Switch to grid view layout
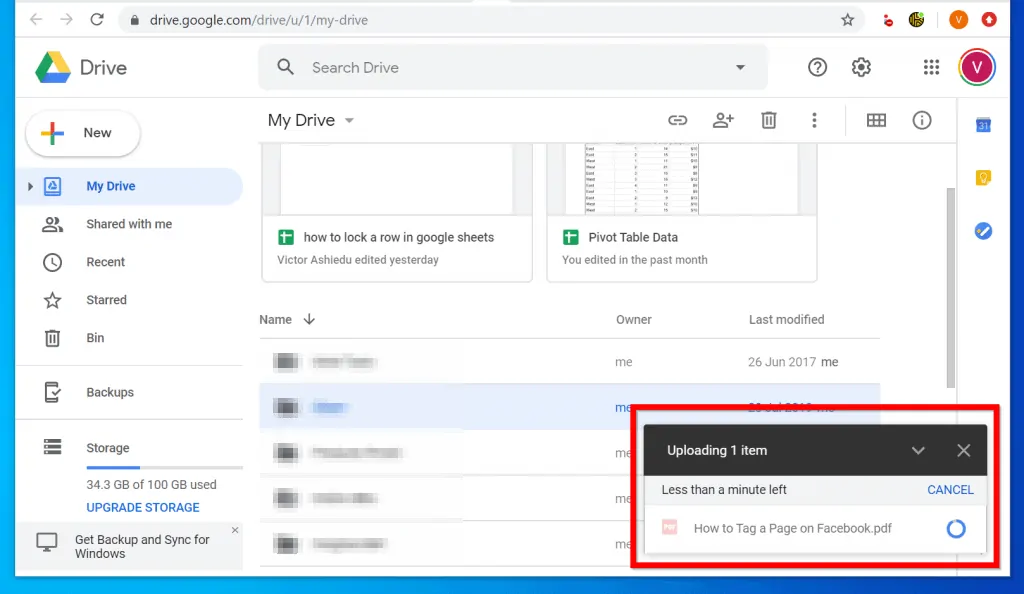 pos(876,121)
